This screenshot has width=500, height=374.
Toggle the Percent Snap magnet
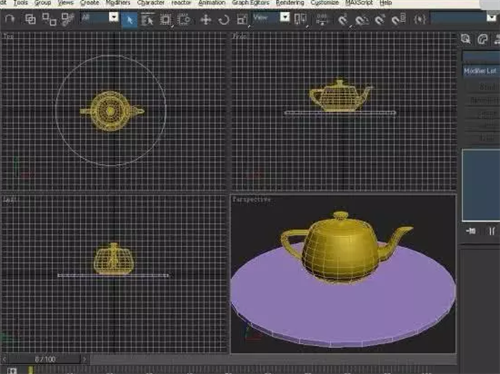380,20
